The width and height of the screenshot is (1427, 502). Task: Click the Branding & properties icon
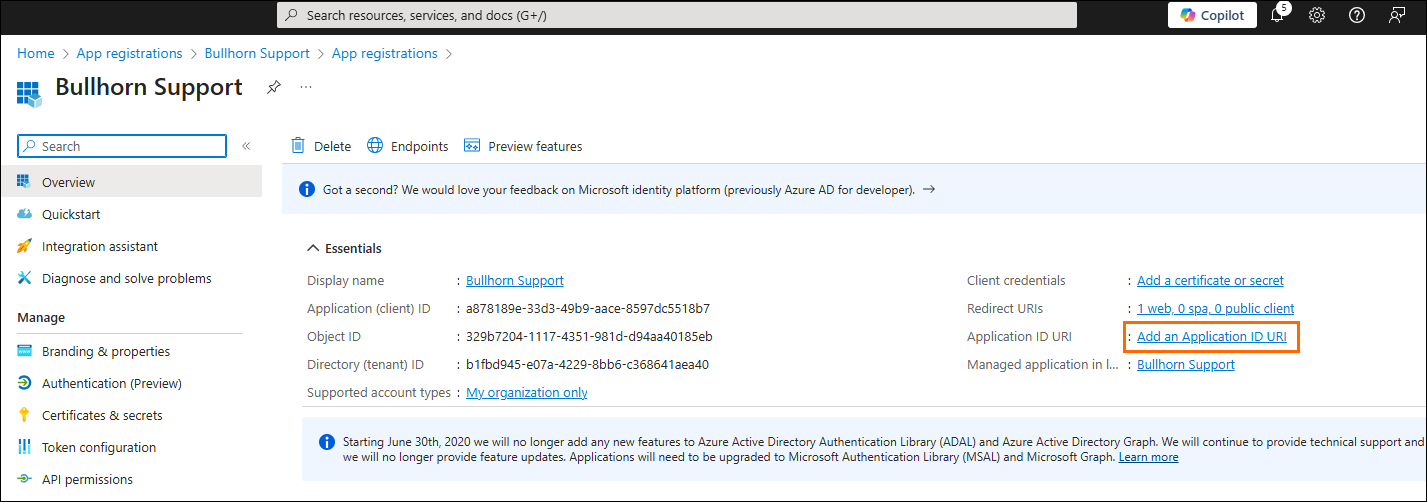click(x=25, y=351)
